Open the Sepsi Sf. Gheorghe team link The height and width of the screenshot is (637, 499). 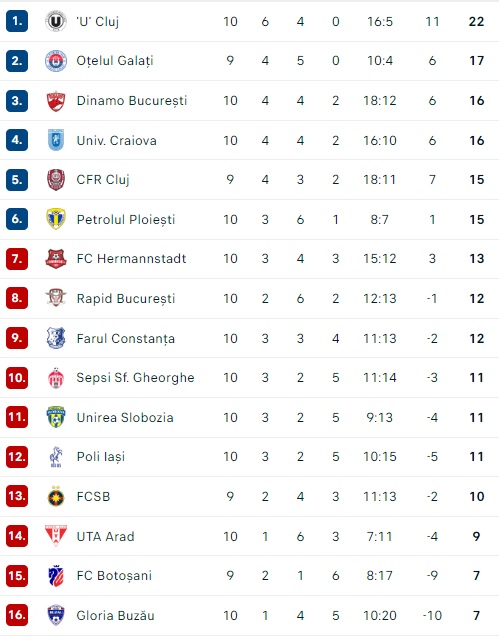135,377
